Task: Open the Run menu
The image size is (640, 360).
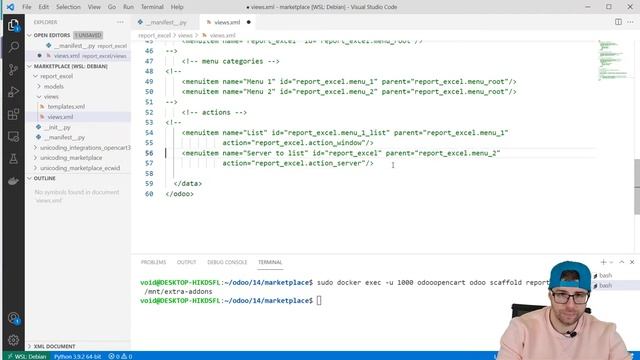Action: (x=128, y=7)
